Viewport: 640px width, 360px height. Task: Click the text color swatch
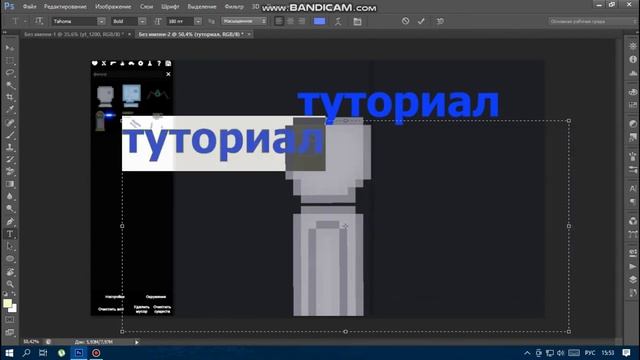pos(320,21)
